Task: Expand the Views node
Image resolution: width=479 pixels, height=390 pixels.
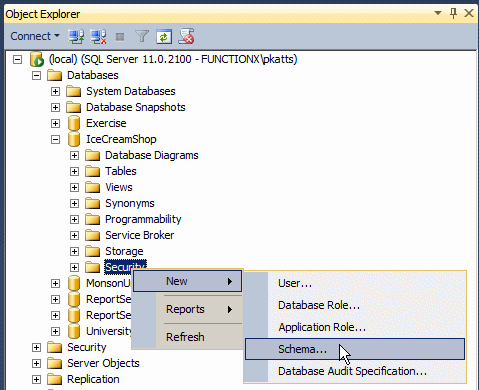Action: pos(74,188)
